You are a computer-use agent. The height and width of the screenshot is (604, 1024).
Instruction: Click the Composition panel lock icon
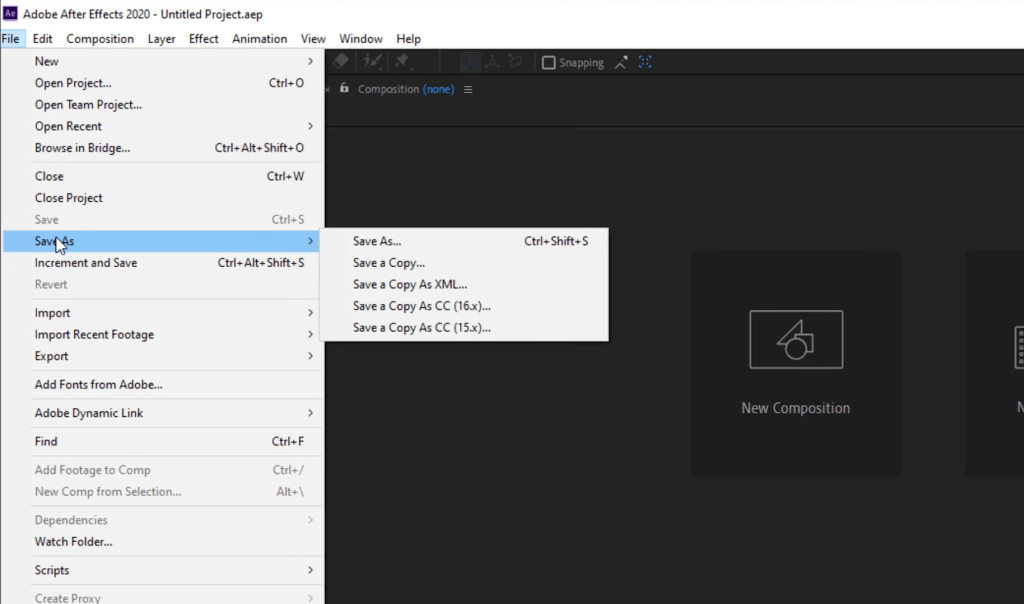coord(344,88)
